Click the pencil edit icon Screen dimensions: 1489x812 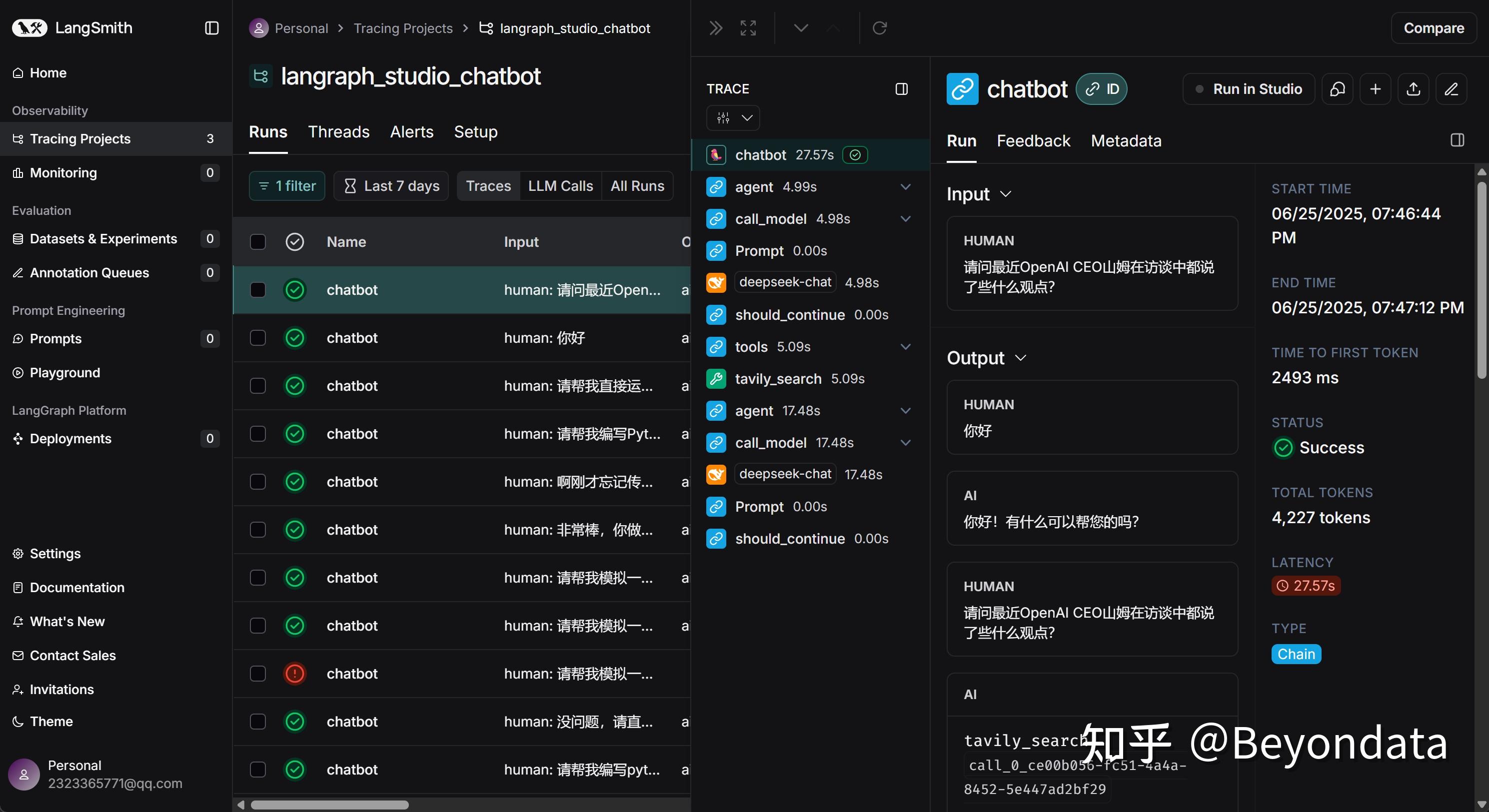coord(1451,89)
